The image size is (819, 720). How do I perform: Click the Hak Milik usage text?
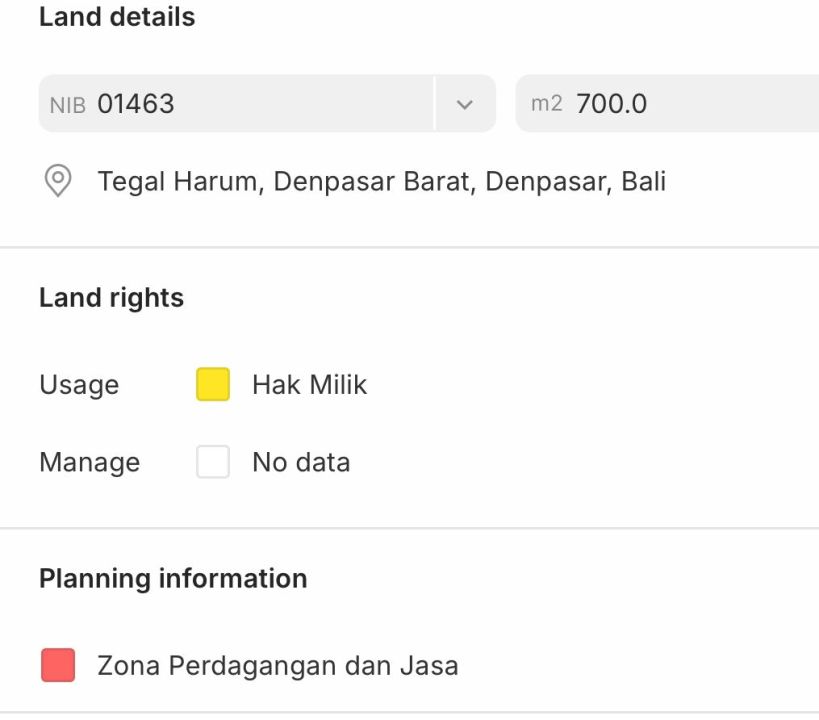click(x=309, y=385)
